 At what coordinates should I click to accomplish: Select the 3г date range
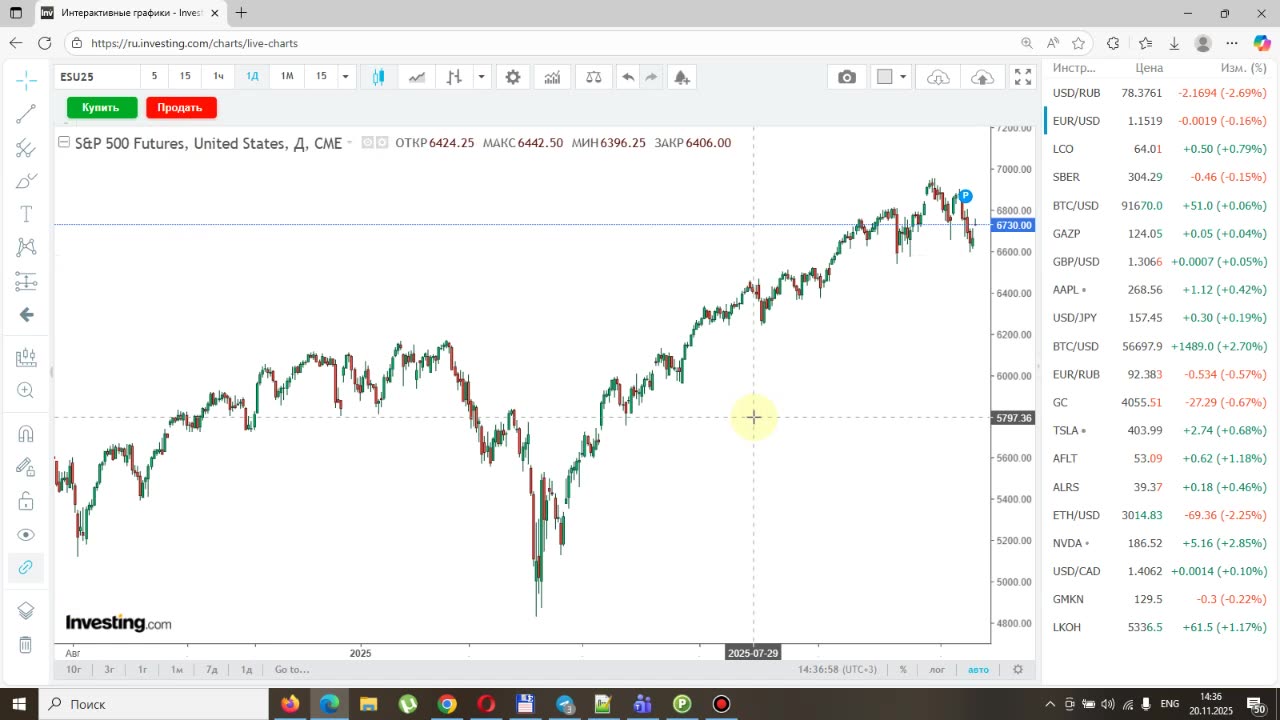(x=109, y=669)
